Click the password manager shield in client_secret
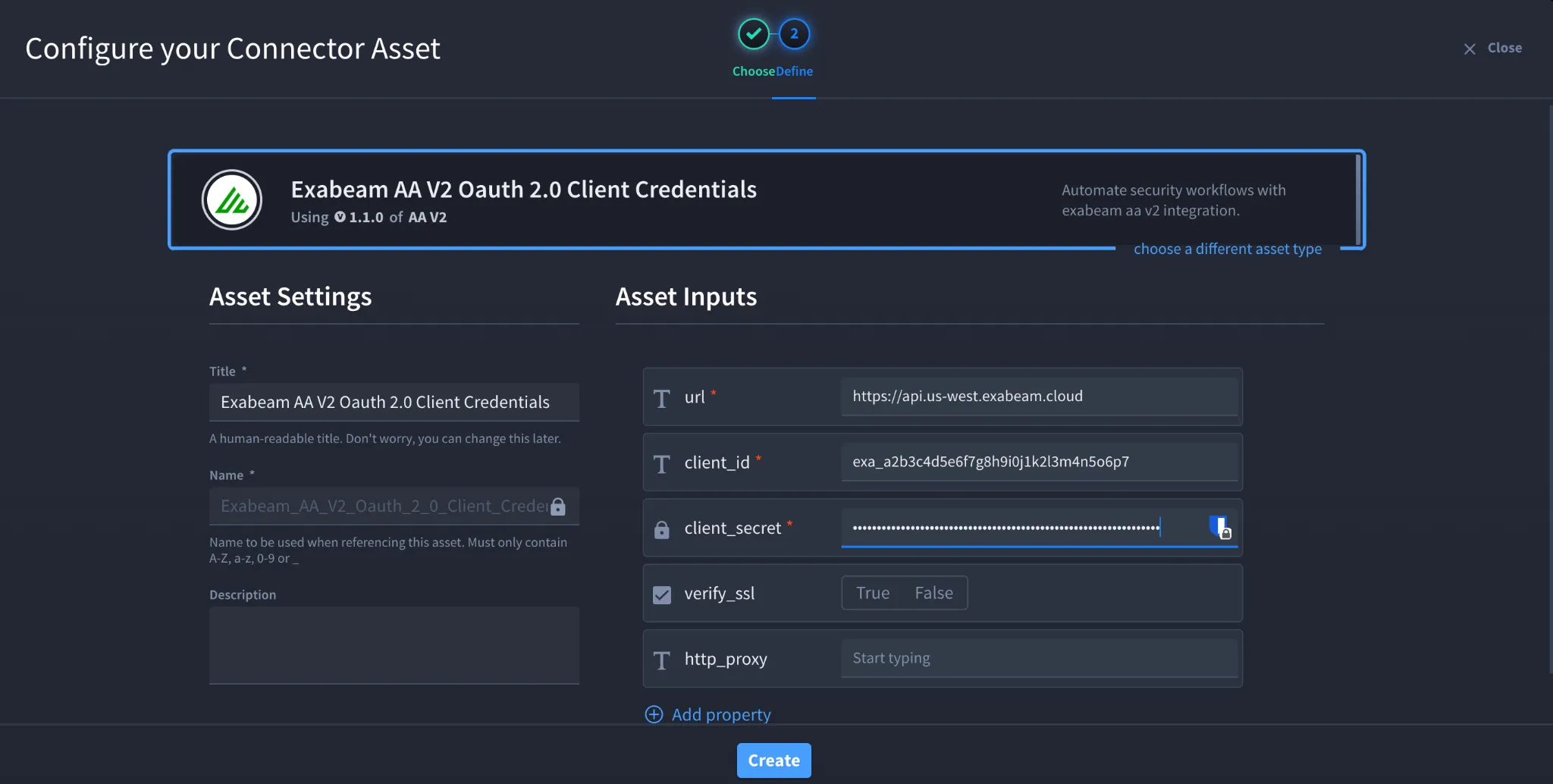This screenshot has width=1553, height=784. [1219, 527]
